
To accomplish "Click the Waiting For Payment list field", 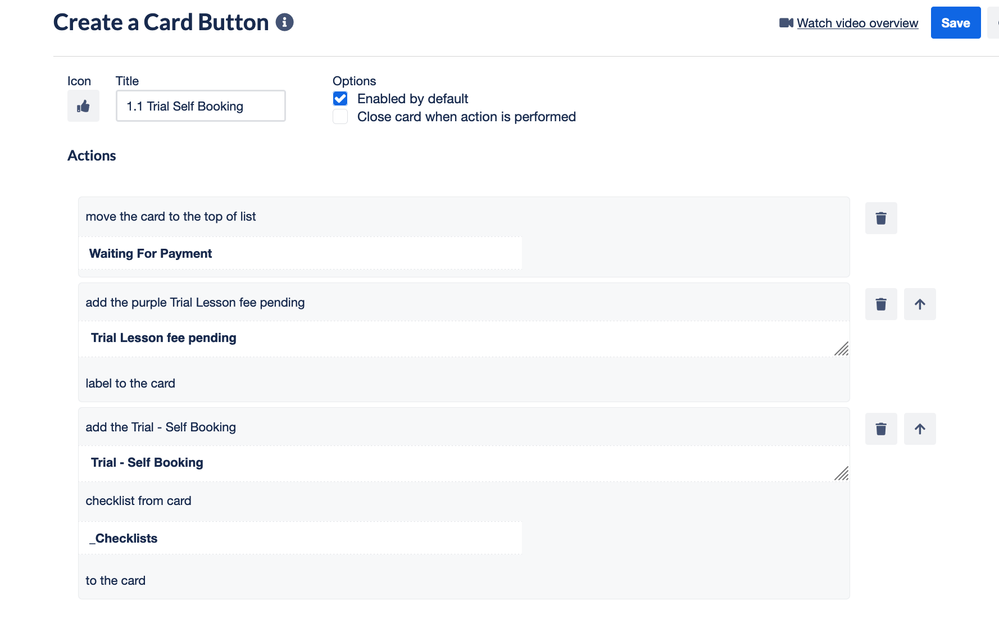I will 301,254.
